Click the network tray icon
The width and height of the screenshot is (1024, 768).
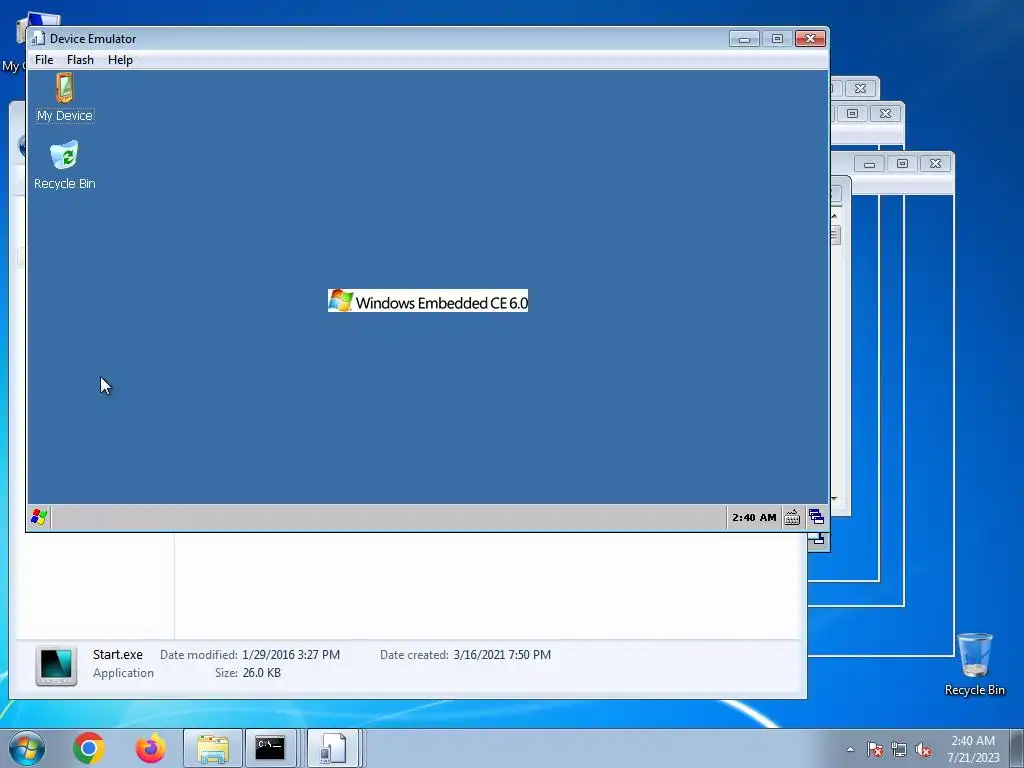click(x=899, y=749)
